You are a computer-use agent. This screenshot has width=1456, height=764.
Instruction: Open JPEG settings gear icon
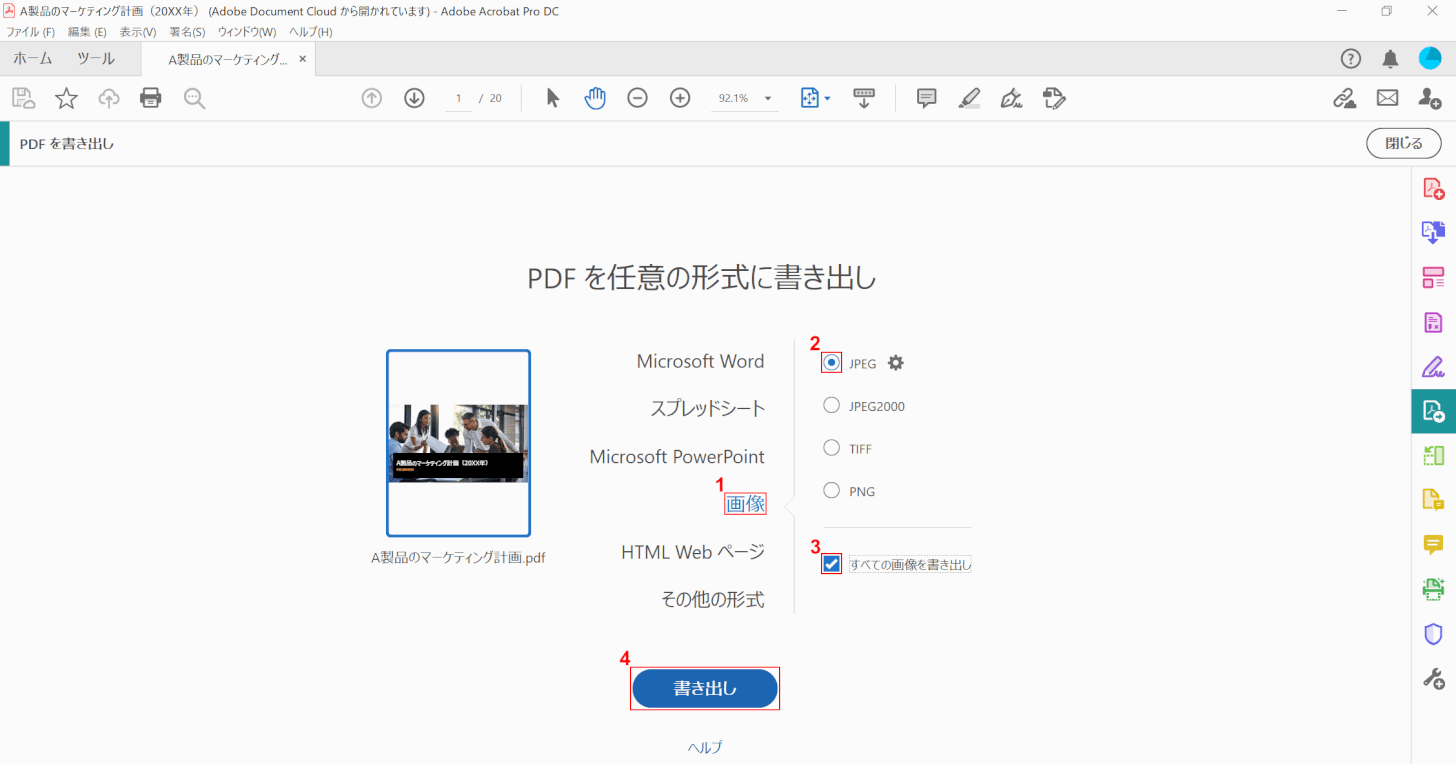(896, 363)
